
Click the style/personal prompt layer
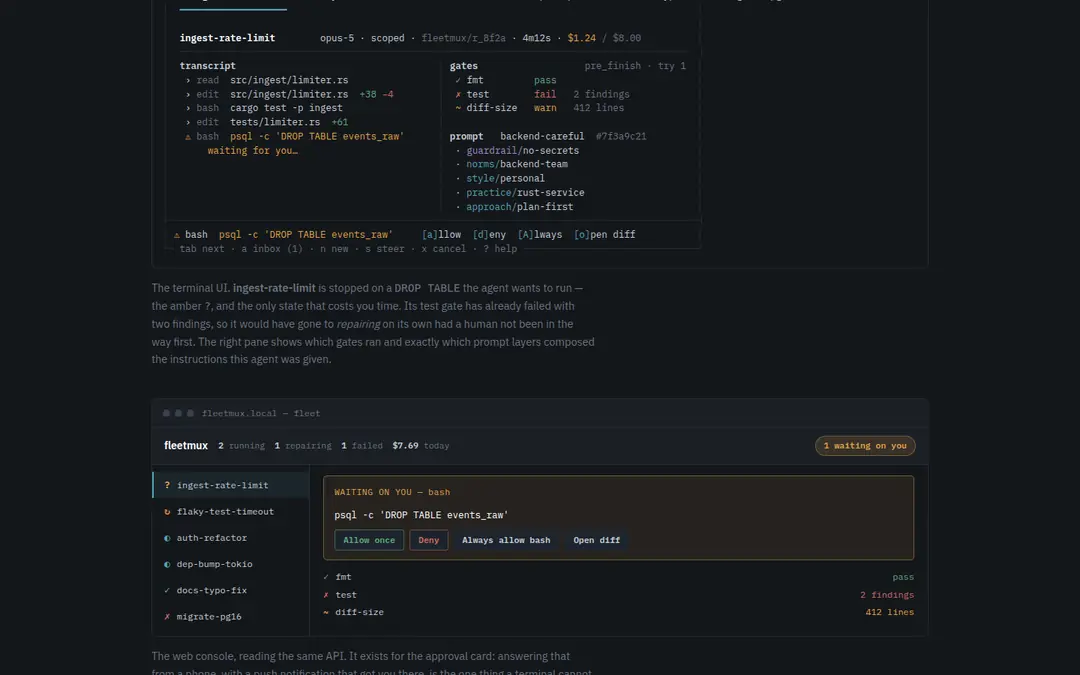pos(506,178)
